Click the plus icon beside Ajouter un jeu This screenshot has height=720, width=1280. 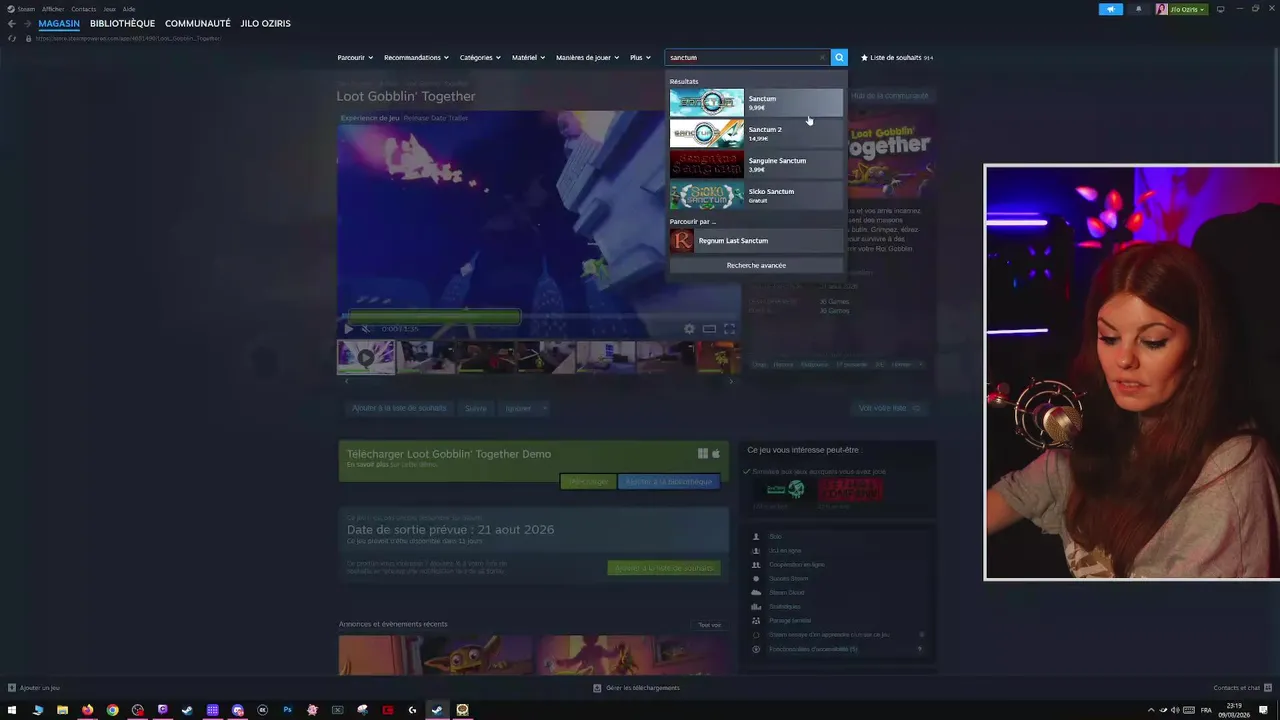click(x=12, y=688)
